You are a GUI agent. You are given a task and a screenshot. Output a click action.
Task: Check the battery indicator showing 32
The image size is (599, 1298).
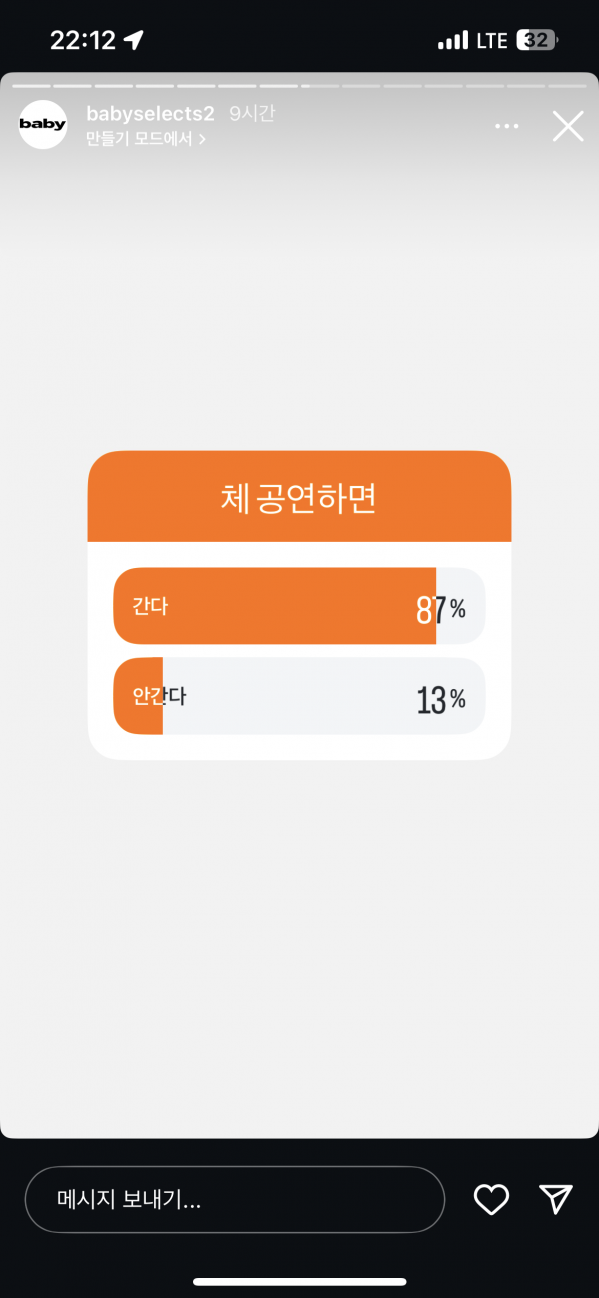tap(538, 40)
